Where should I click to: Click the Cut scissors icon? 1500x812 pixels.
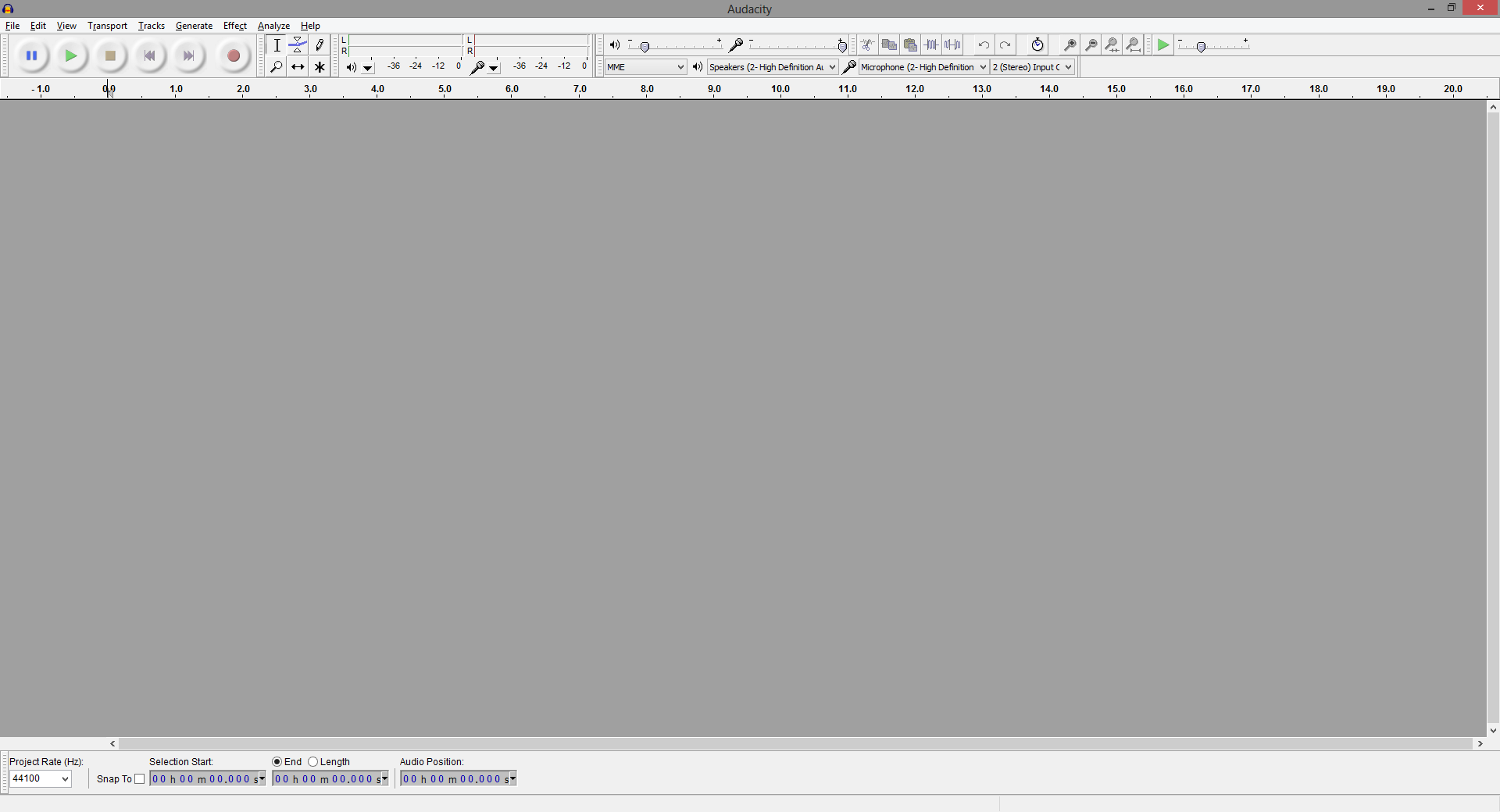tap(868, 45)
